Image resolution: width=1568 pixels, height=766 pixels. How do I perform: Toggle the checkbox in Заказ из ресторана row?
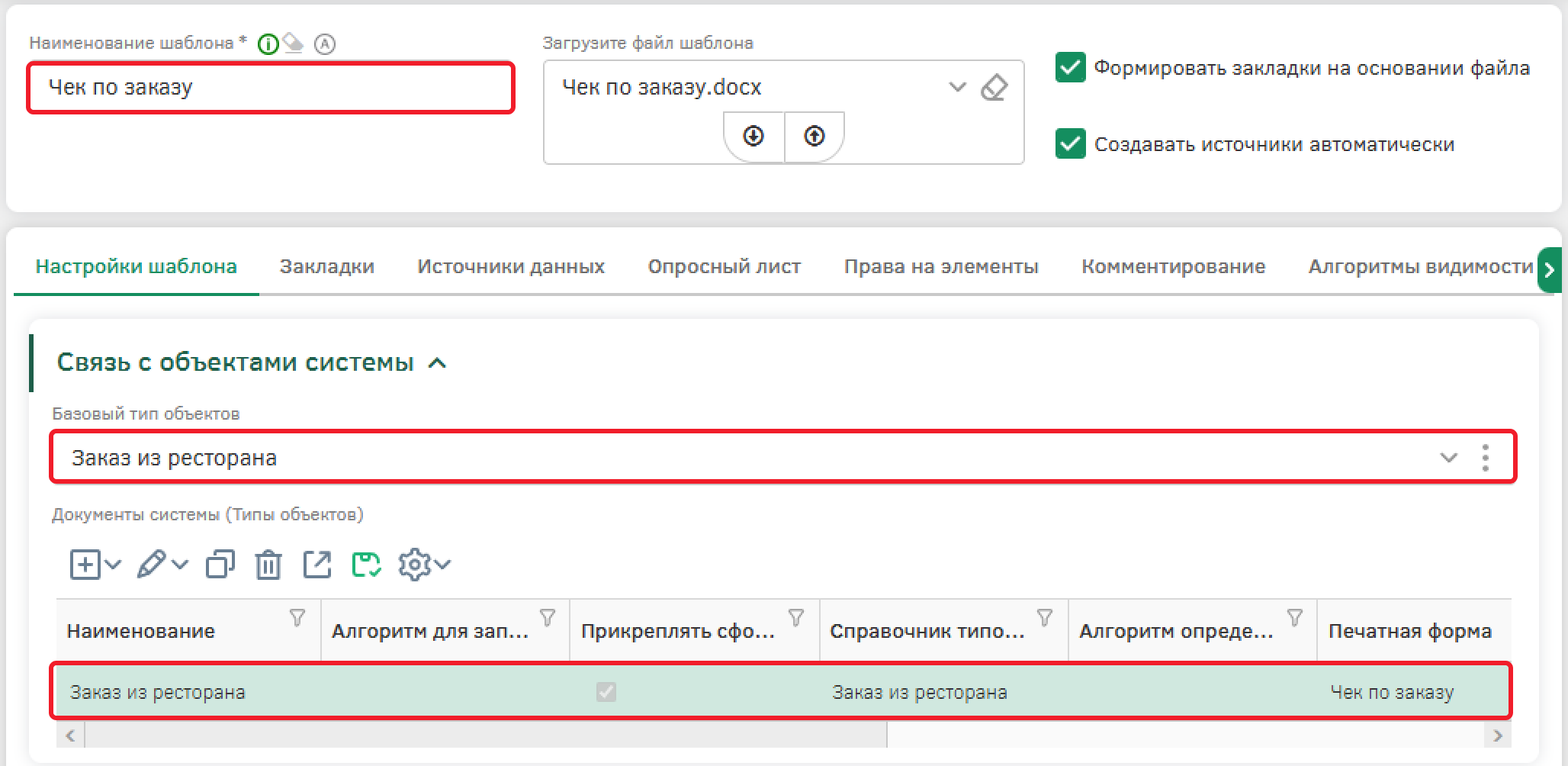pos(606,692)
